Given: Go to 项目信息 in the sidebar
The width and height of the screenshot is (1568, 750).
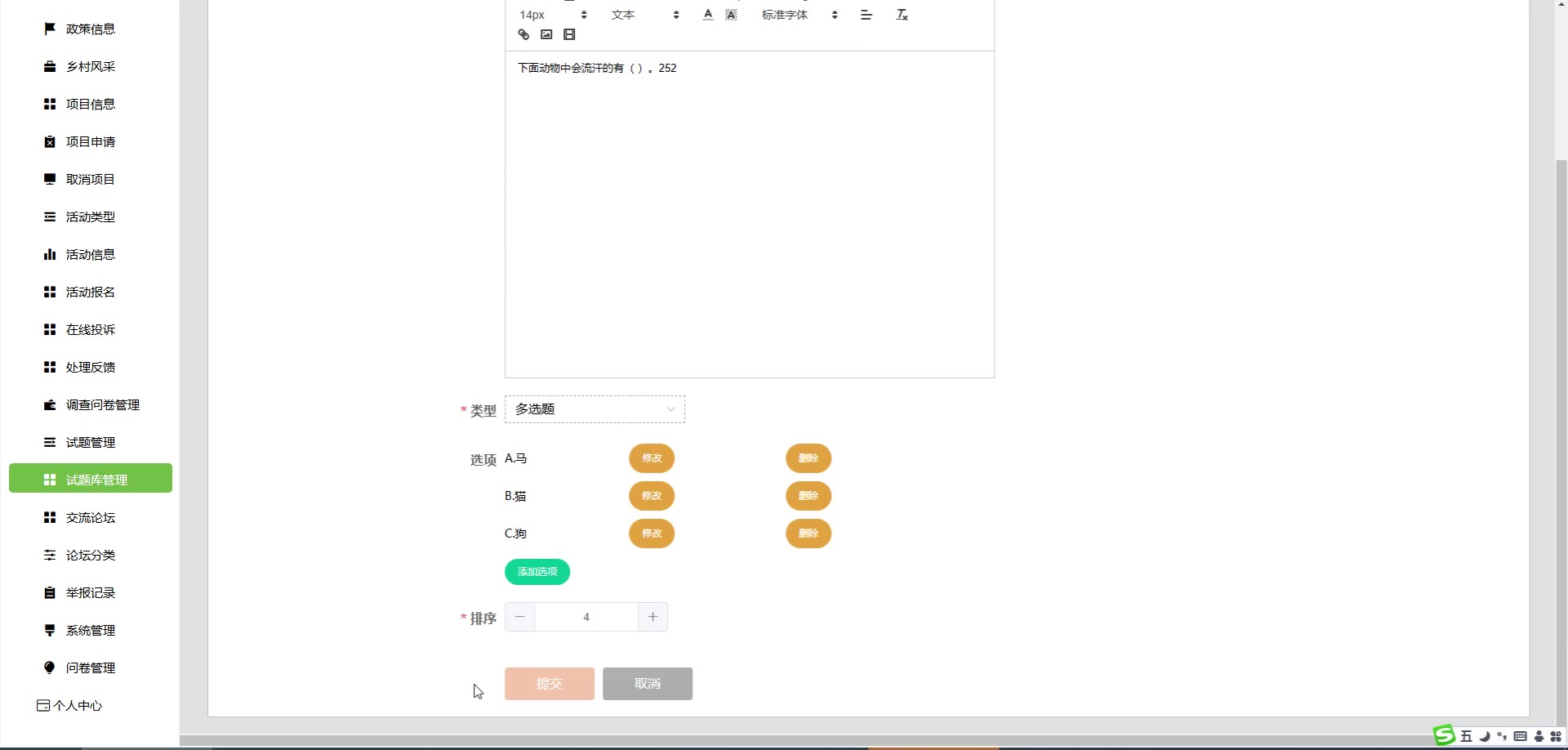Looking at the screenshot, I should 91,104.
